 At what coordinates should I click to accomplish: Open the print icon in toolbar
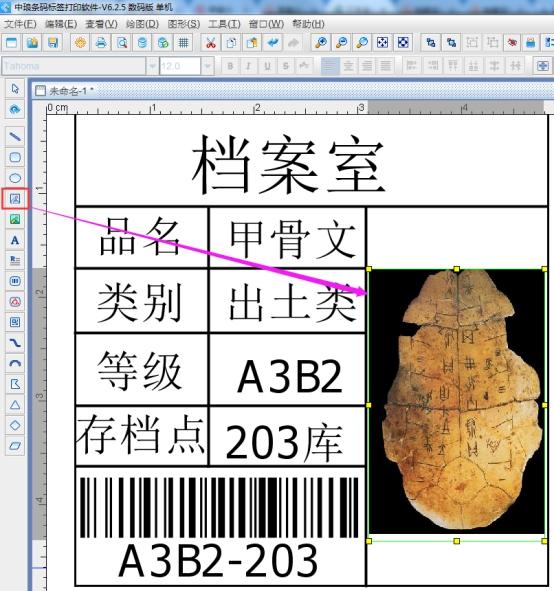click(101, 43)
